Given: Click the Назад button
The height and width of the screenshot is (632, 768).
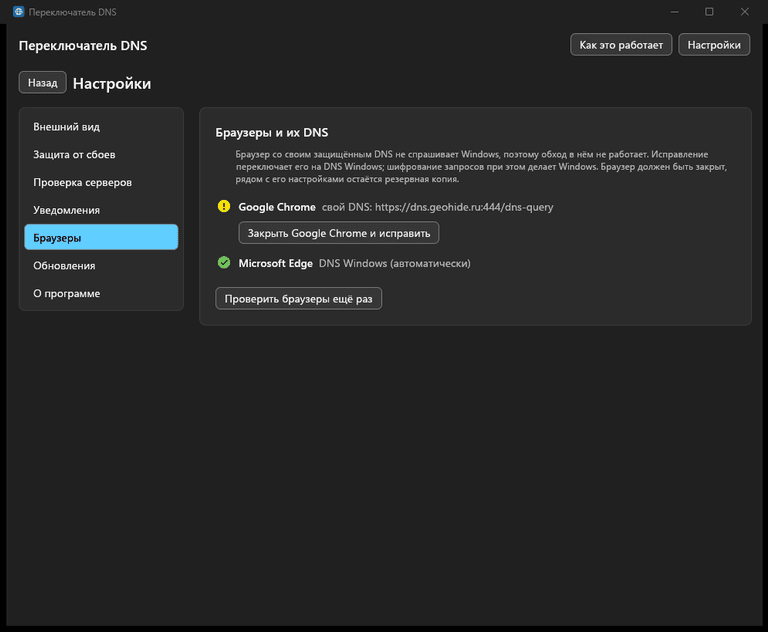Looking at the screenshot, I should pyautogui.click(x=43, y=83).
